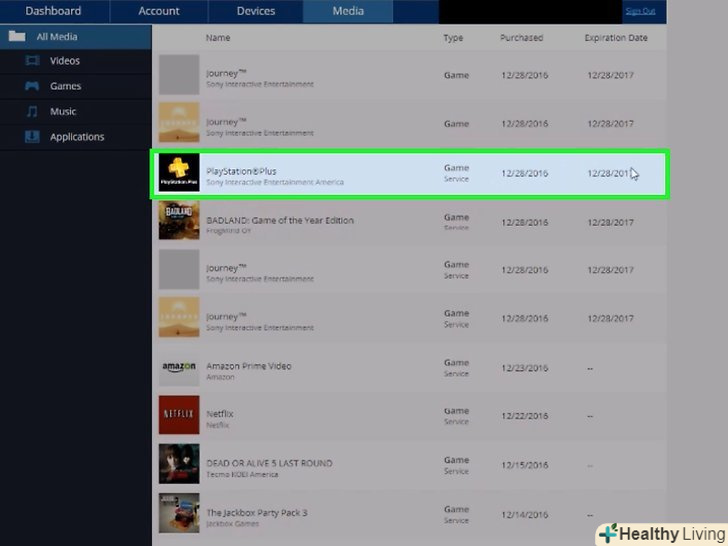
Task: Click the PlayStation Plus row's expiration date
Action: (609, 173)
